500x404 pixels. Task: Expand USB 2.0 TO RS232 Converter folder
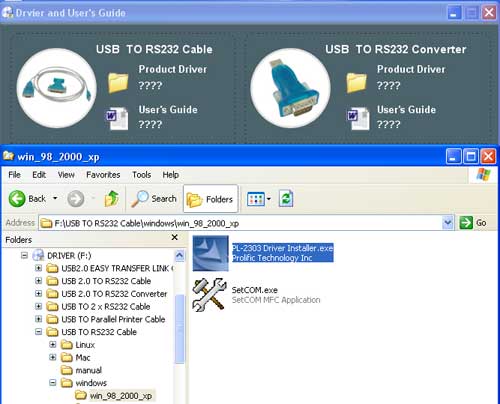click(x=38, y=294)
